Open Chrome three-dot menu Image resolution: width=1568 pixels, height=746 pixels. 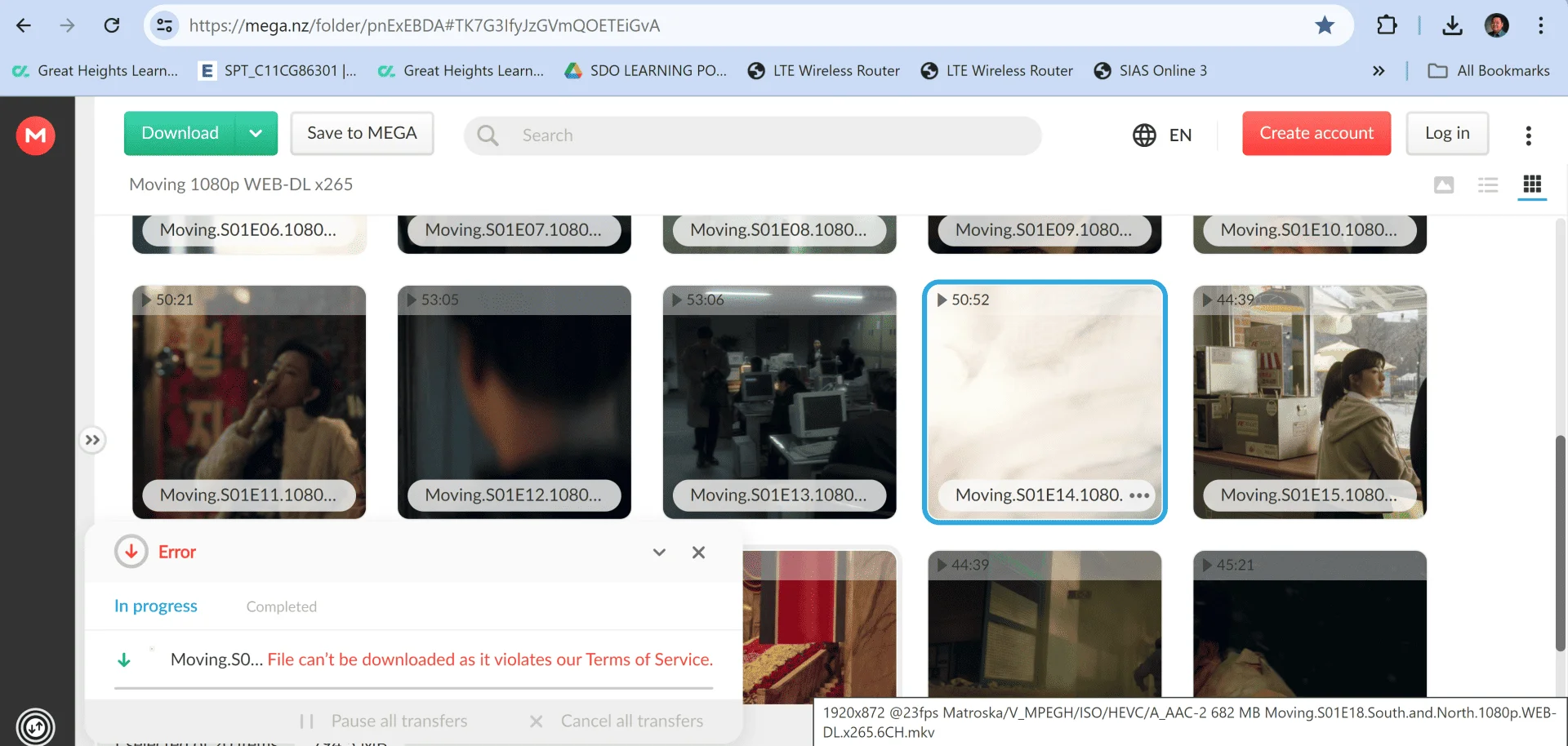point(1541,25)
